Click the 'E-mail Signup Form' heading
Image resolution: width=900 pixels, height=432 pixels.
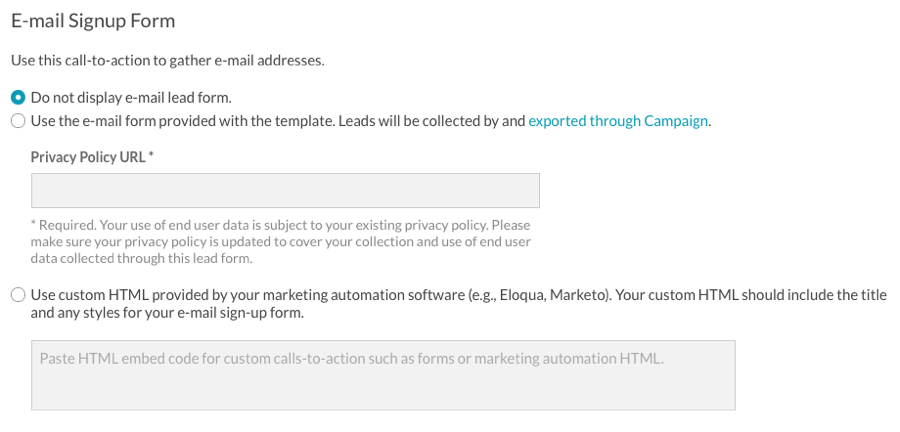click(93, 21)
